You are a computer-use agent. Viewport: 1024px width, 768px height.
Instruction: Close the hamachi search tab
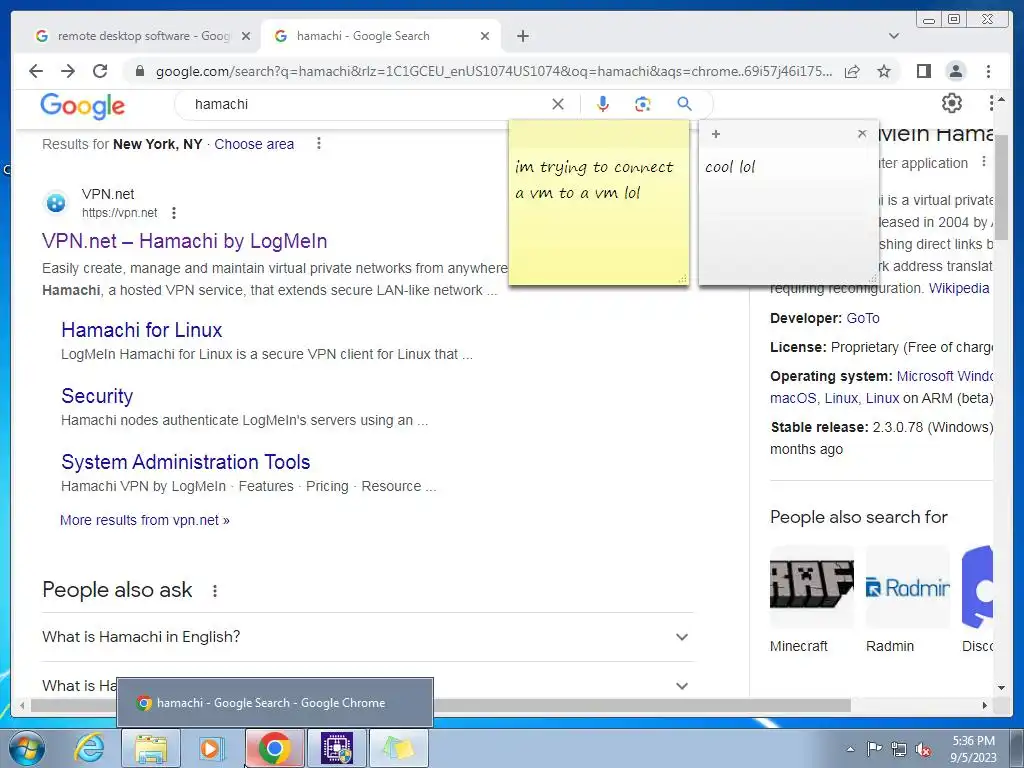click(x=485, y=36)
